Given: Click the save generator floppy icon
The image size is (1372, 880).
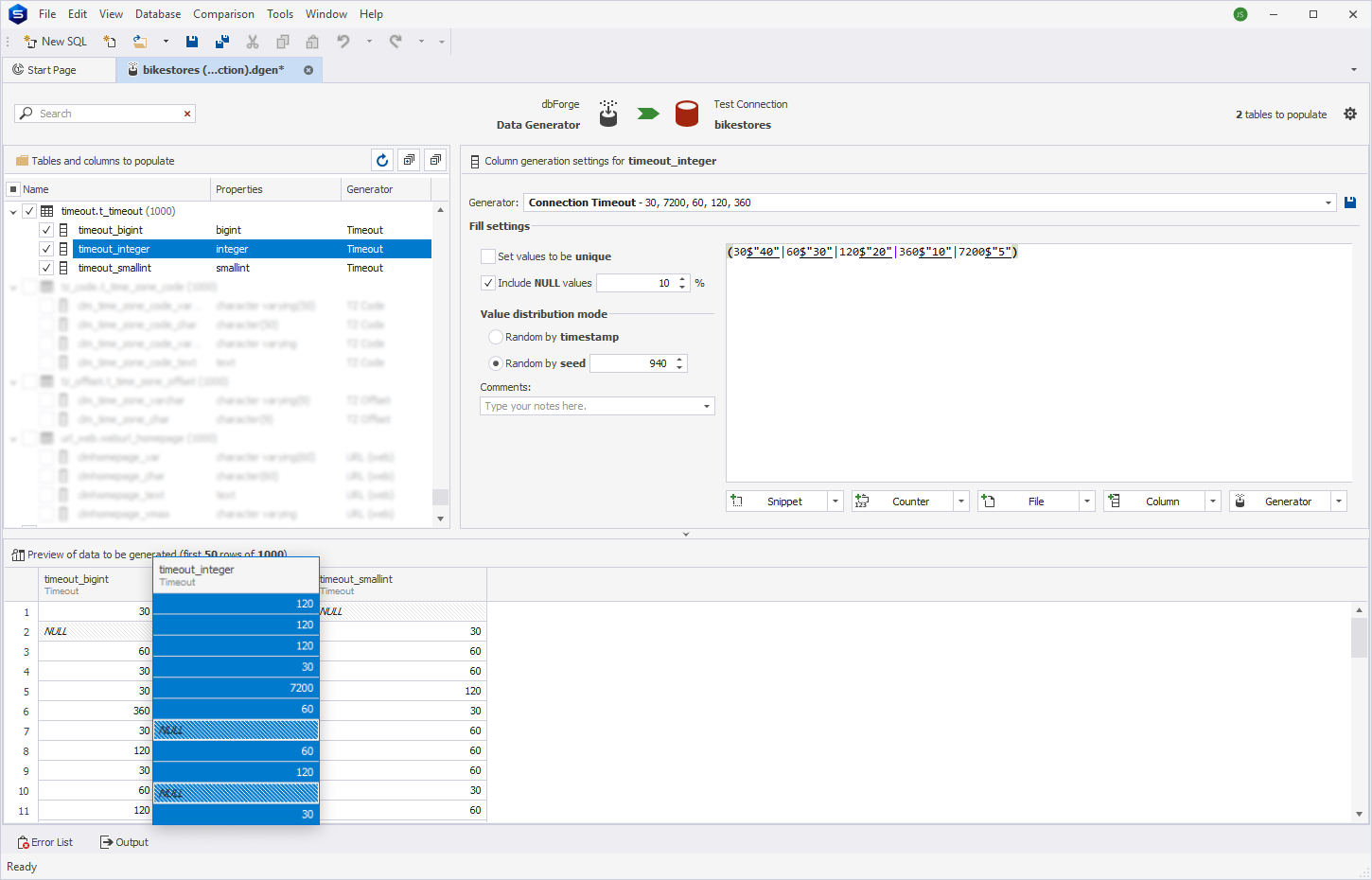Looking at the screenshot, I should point(1350,202).
